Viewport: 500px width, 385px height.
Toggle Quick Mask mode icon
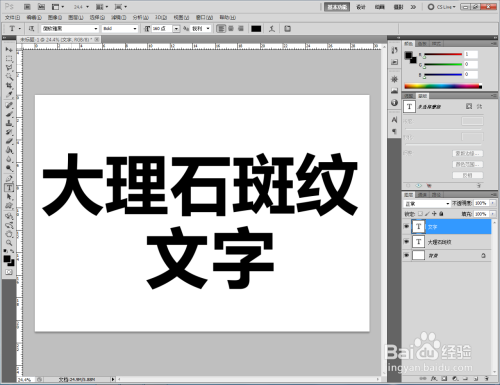point(9,272)
